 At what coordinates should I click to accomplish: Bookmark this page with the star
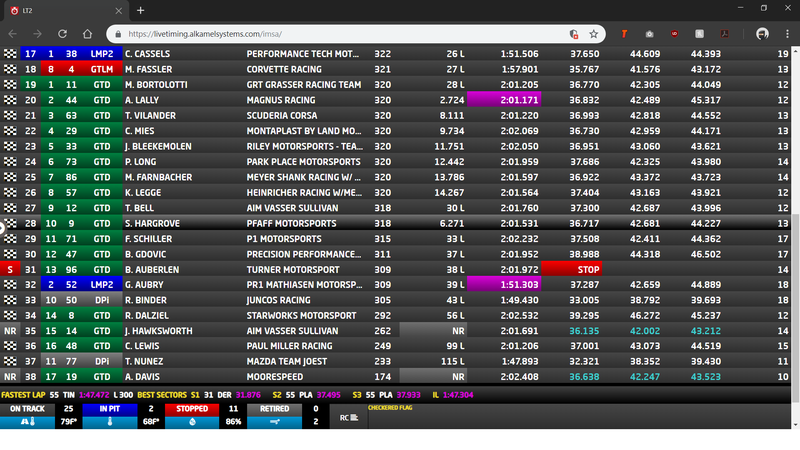(x=593, y=34)
